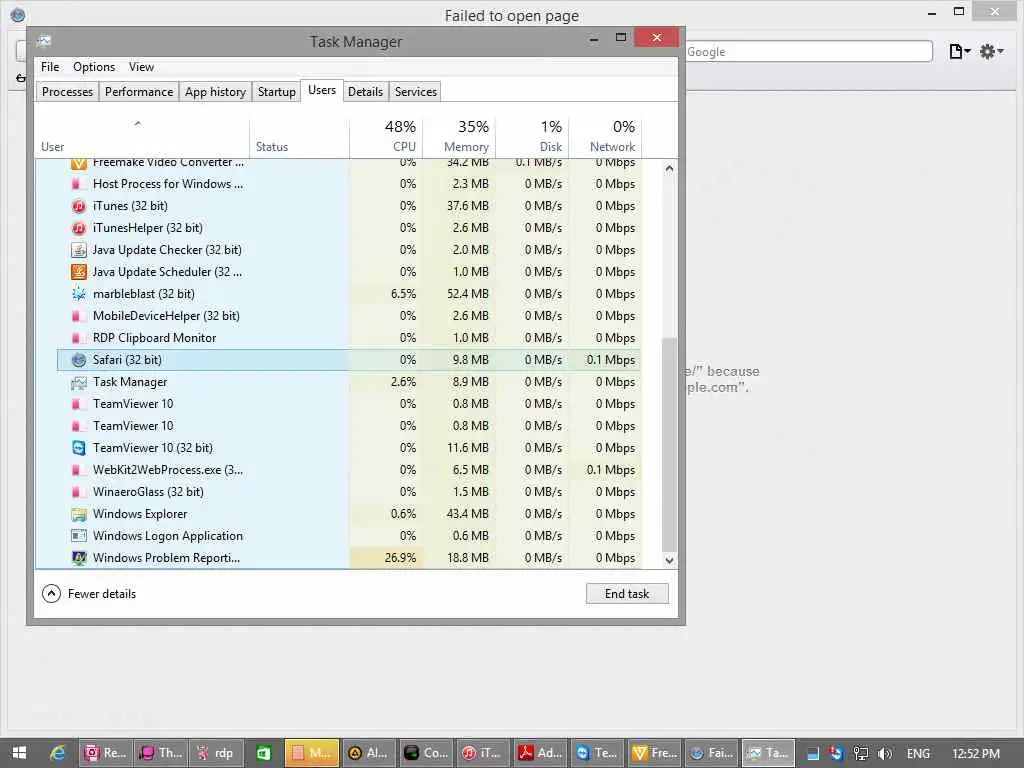The height and width of the screenshot is (768, 1024).
Task: Click the TeamViewer 10 (32 bit) icon
Action: 78,448
